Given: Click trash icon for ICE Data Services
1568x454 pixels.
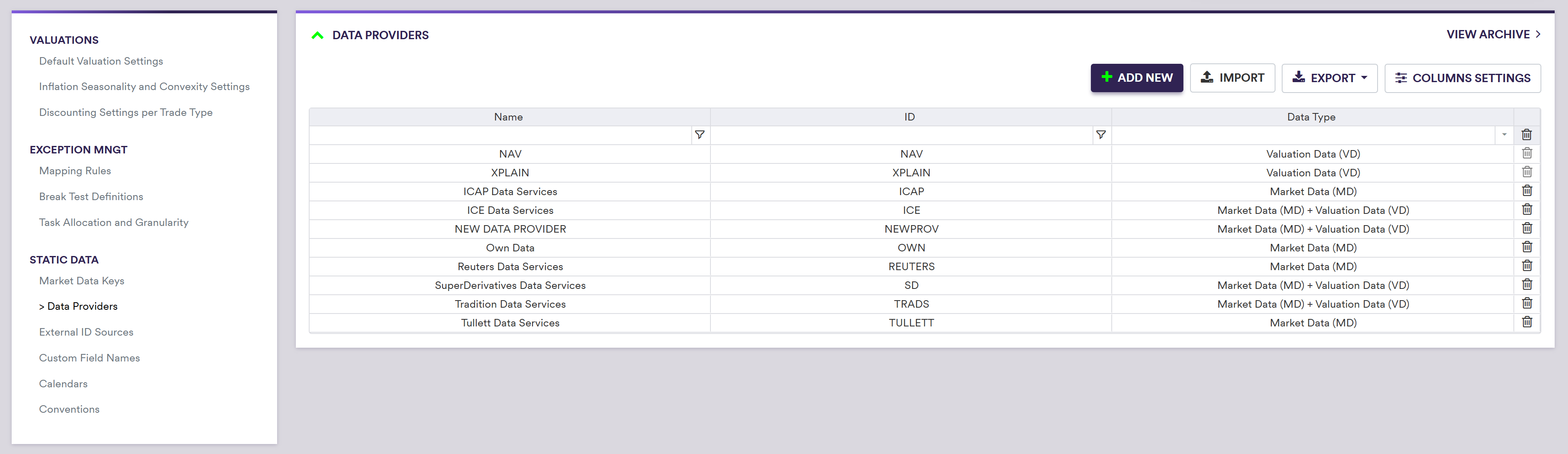Looking at the screenshot, I should coord(1527,210).
